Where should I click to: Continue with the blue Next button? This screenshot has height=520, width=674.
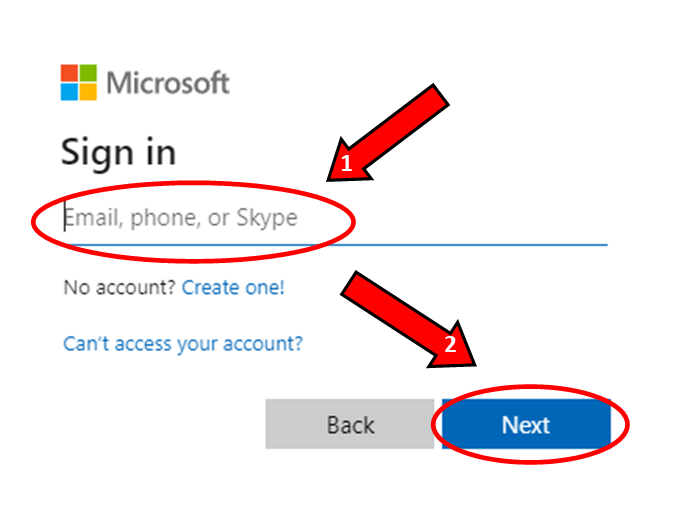[x=526, y=424]
